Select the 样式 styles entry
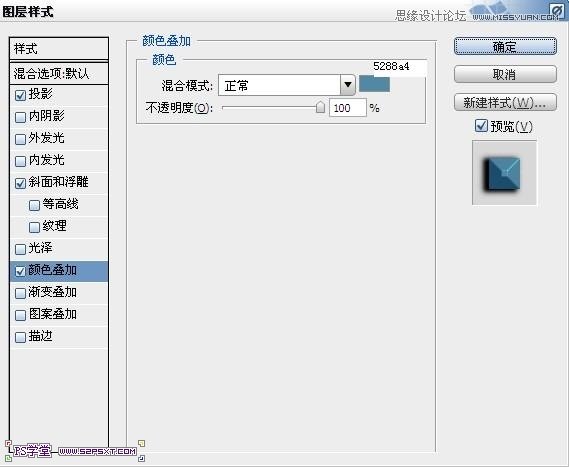The height and width of the screenshot is (467, 569). (x=59, y=48)
